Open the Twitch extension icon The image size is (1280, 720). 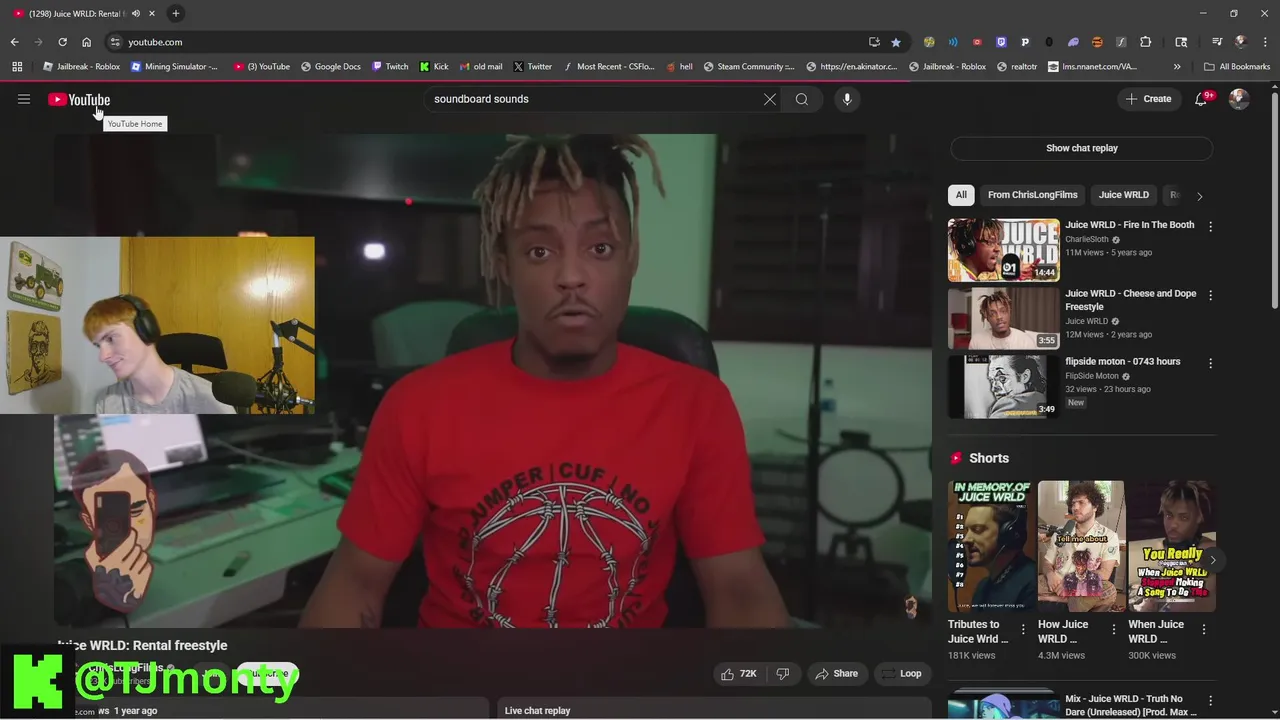tap(1001, 42)
